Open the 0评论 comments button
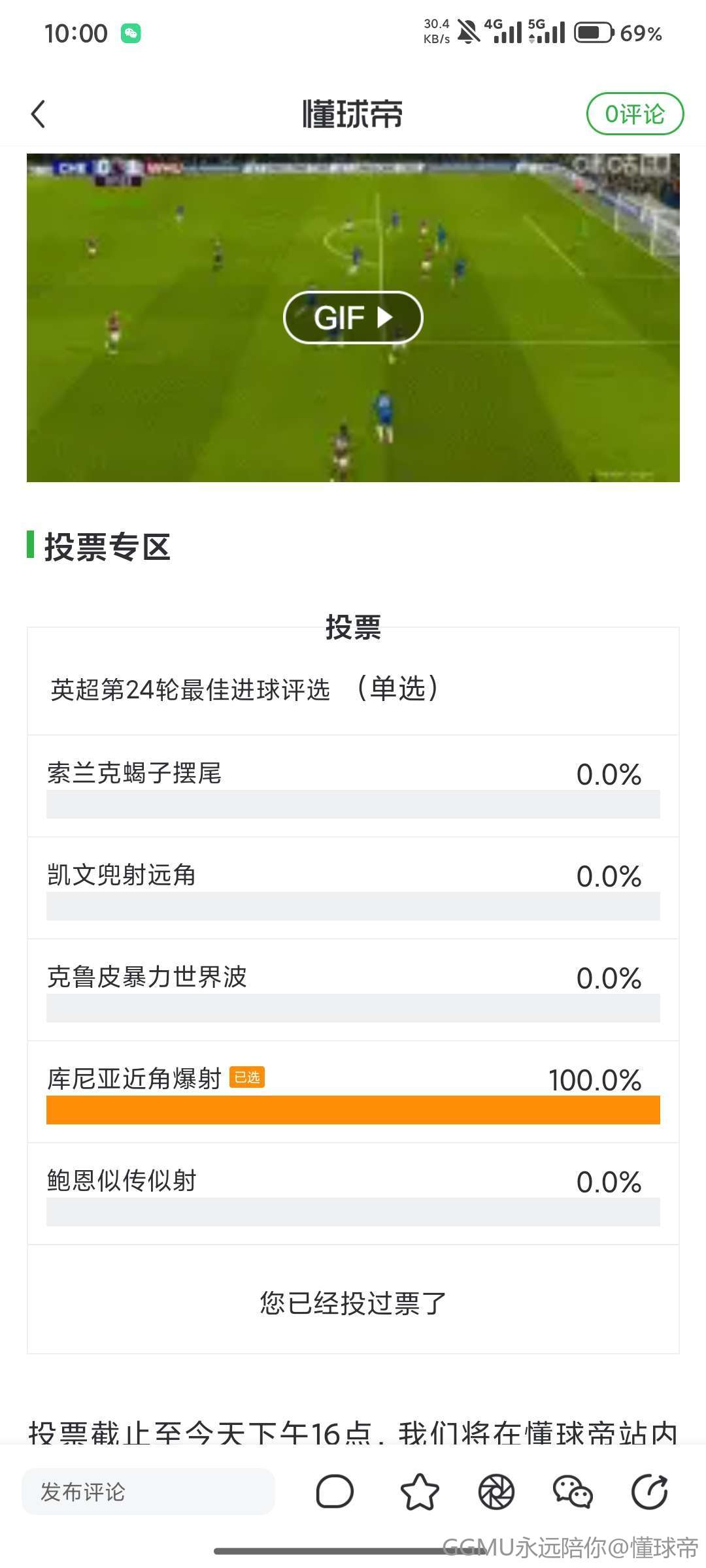Screen dimensions: 706x1568 (x=635, y=114)
